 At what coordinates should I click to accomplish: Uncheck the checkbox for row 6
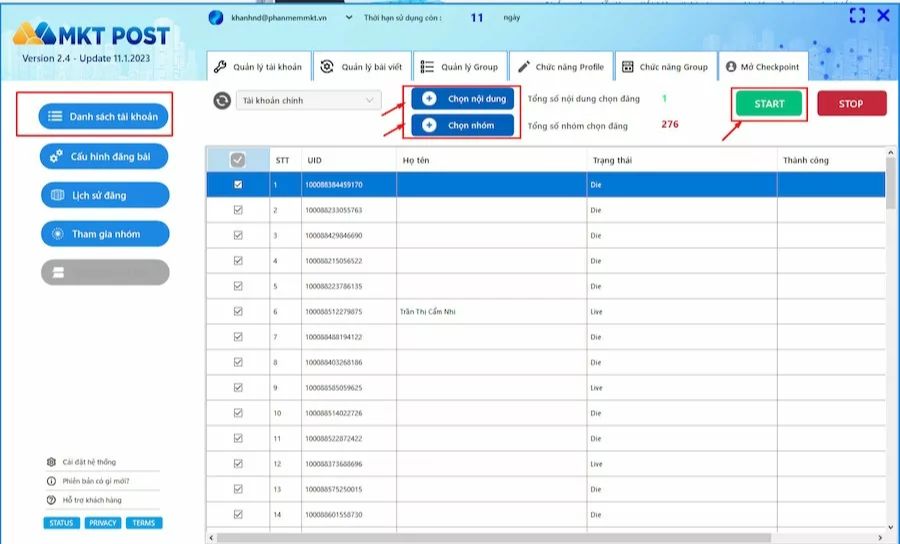point(237,312)
